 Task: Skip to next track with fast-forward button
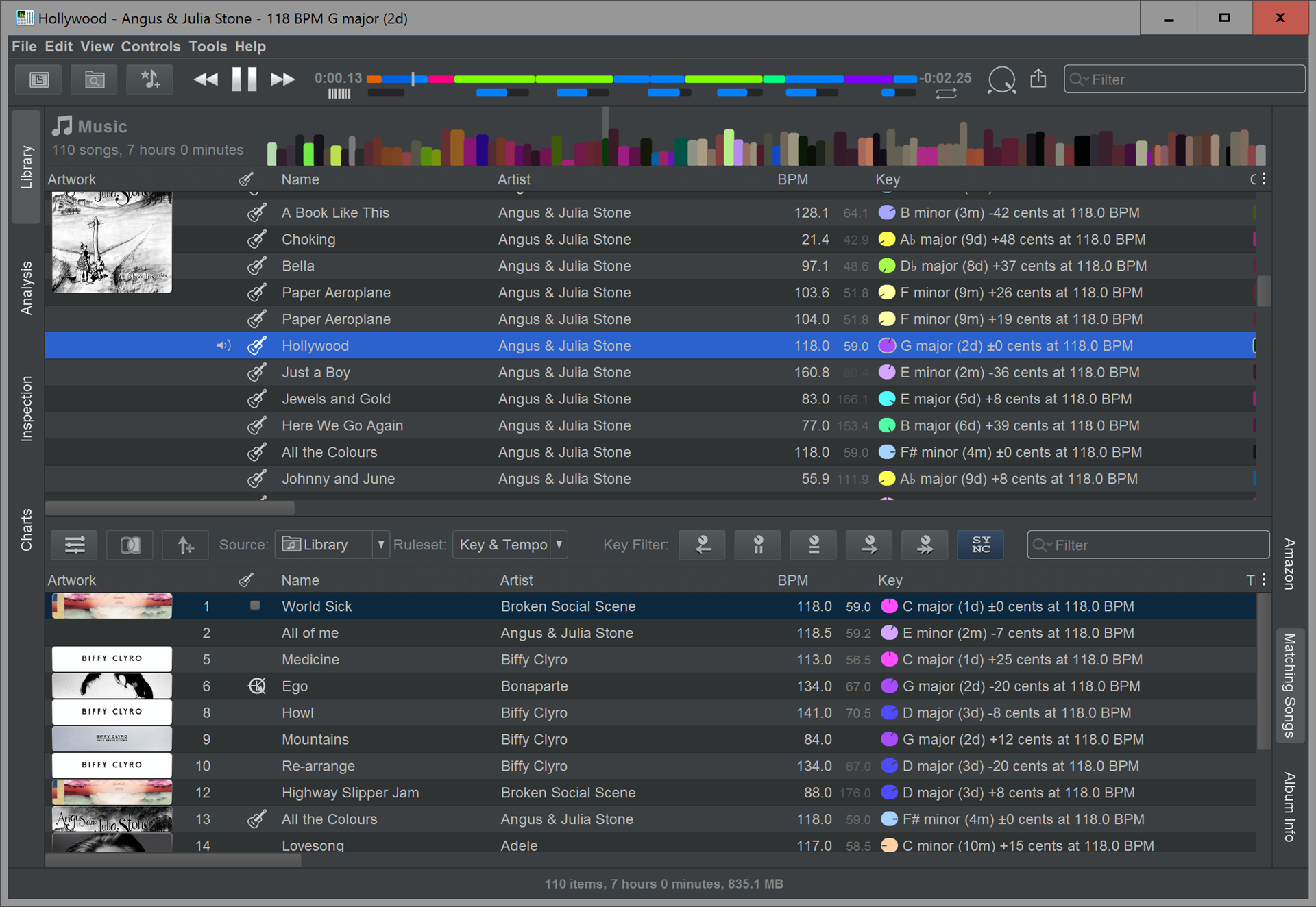(x=282, y=79)
